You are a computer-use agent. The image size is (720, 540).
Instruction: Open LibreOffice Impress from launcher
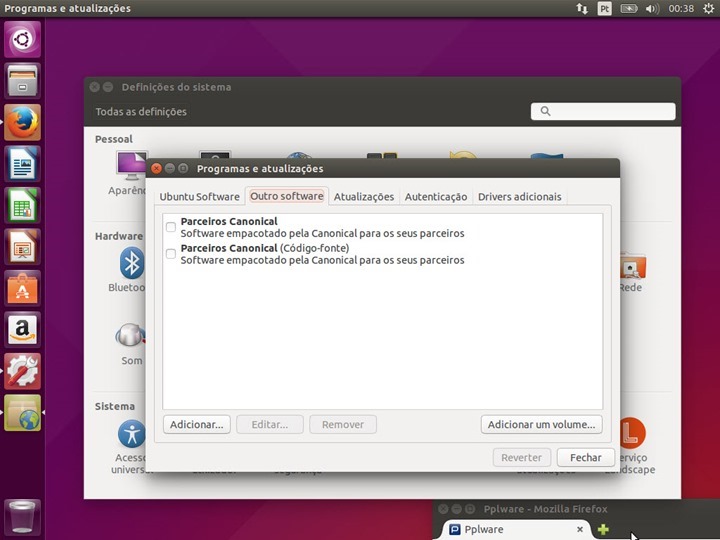click(22, 247)
